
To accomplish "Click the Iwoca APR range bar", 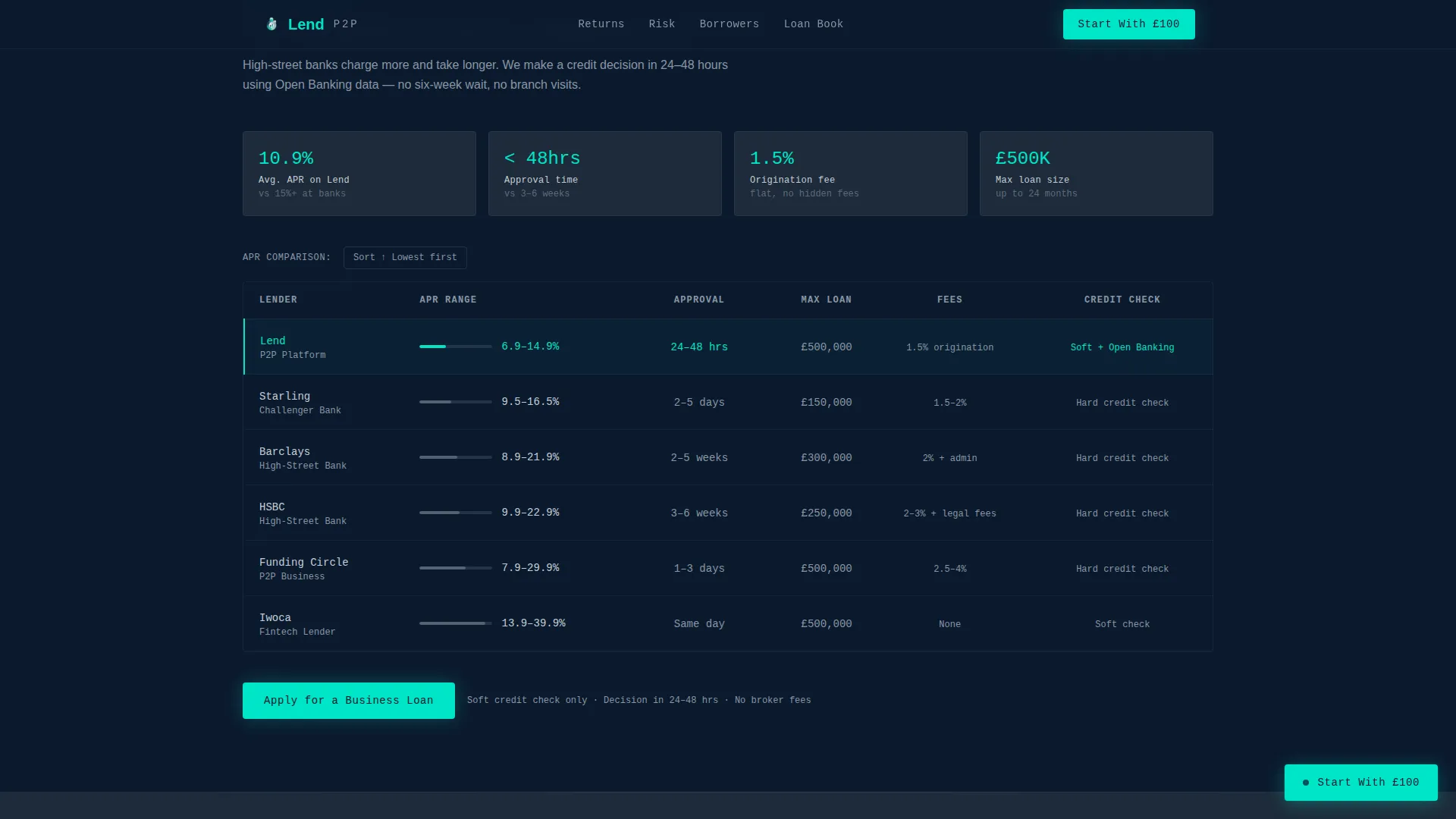I will tap(456, 623).
